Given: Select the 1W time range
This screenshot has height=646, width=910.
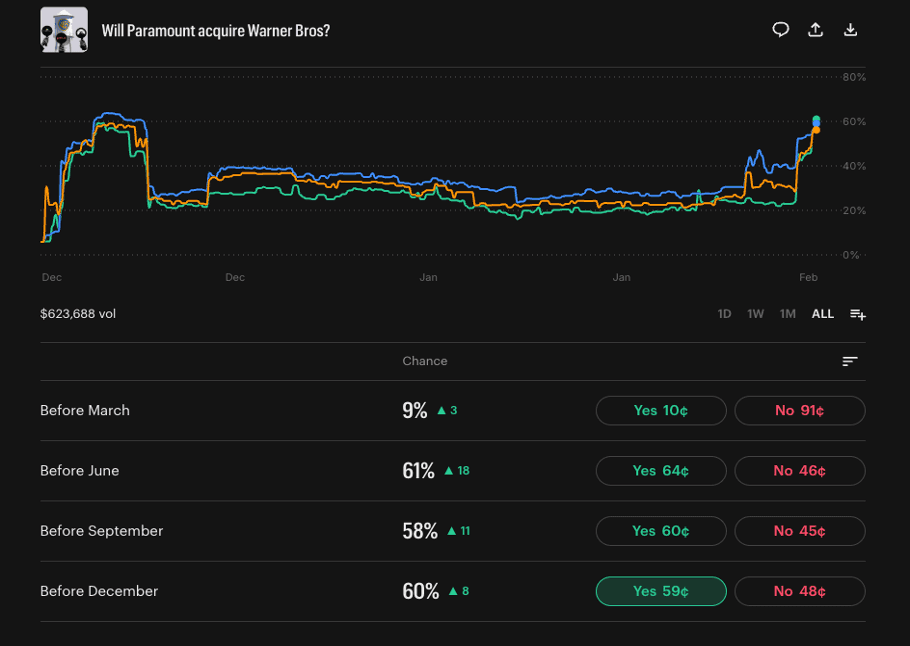Looking at the screenshot, I should point(756,314).
